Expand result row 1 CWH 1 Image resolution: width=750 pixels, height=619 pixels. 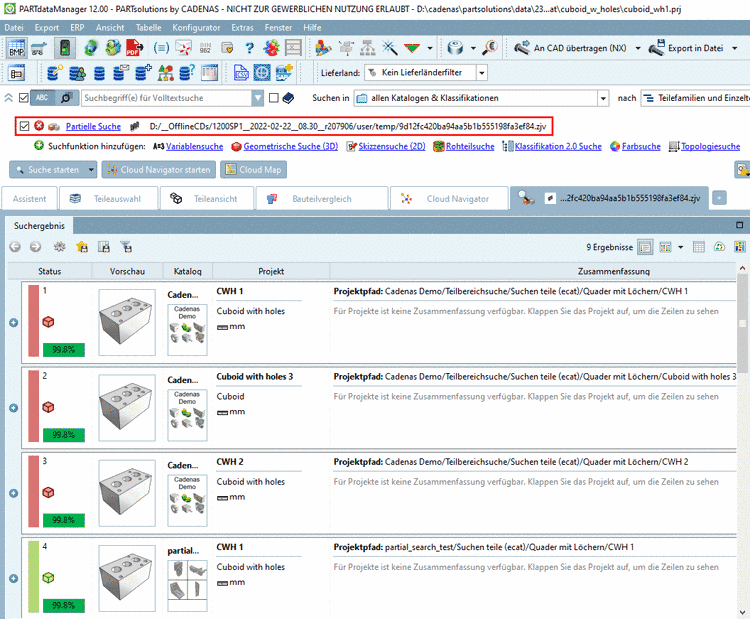[x=14, y=323]
